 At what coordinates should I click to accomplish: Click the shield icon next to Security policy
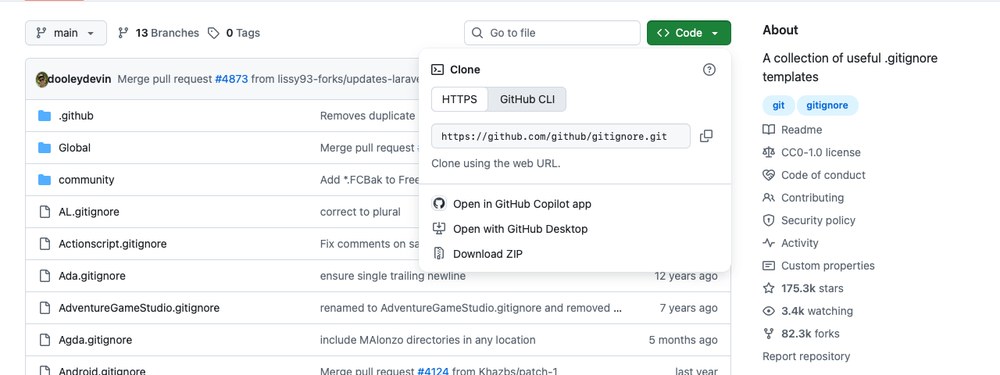point(768,220)
